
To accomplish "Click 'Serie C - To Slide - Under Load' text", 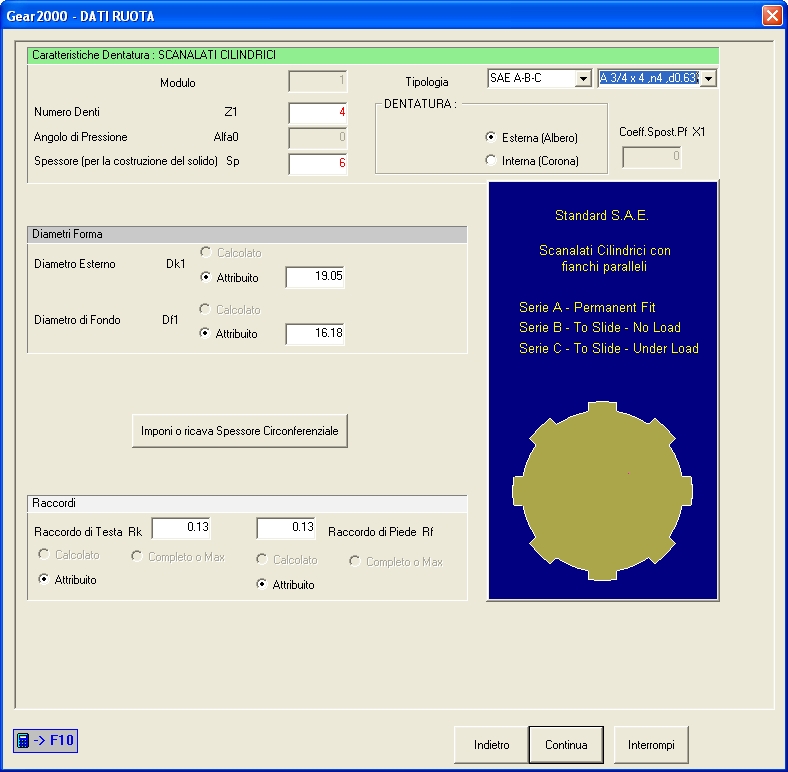I will (609, 348).
